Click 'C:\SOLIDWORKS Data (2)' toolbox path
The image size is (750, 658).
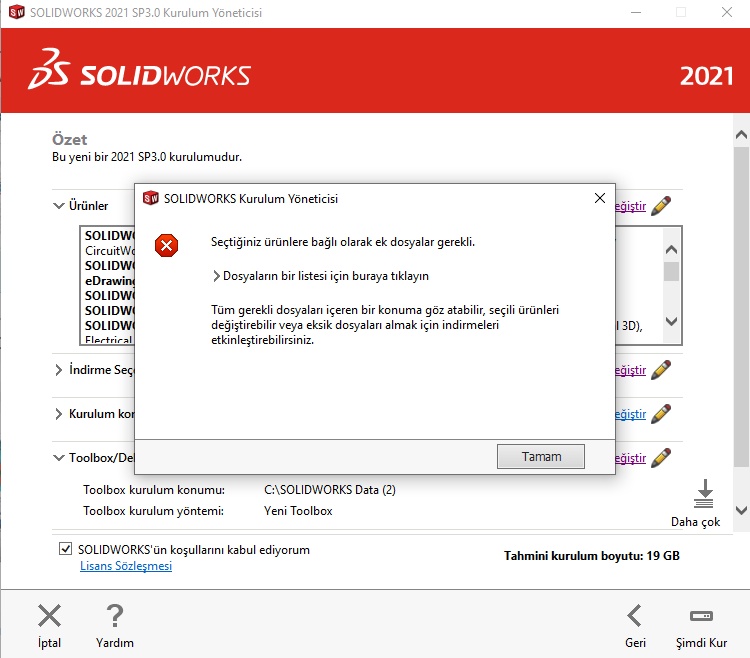[x=330, y=490]
